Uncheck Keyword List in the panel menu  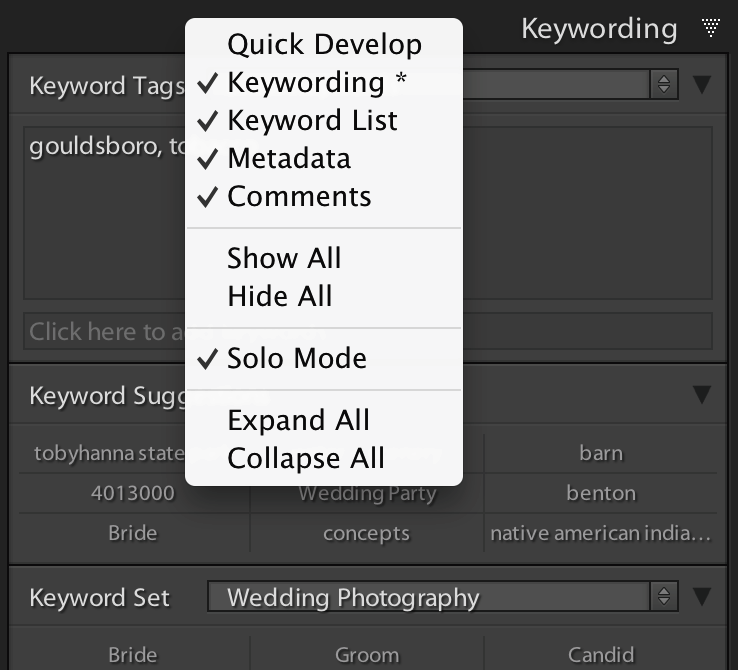click(312, 120)
